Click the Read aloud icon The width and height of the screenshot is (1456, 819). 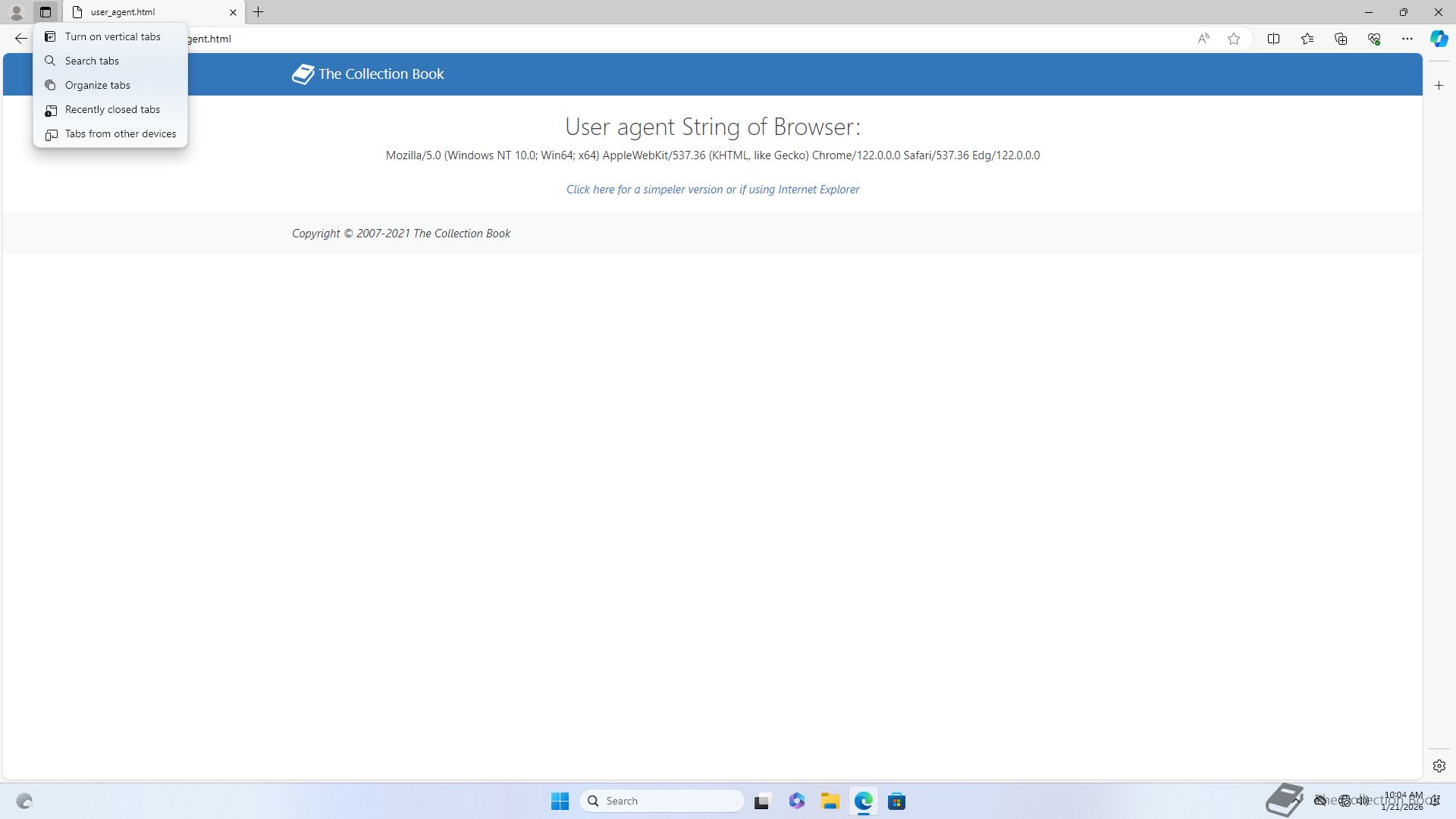pos(1203,39)
